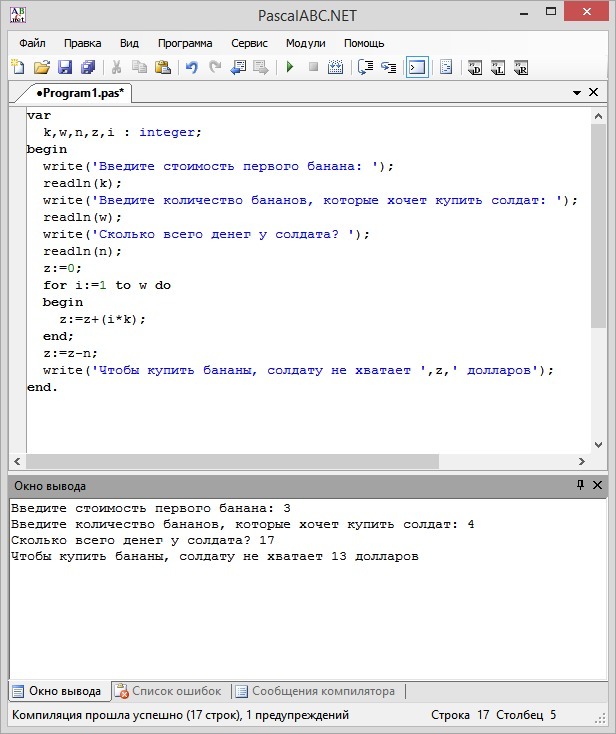
Task: Click output line 'Сколько всего денег у солдата? 17'
Action: (x=143, y=540)
